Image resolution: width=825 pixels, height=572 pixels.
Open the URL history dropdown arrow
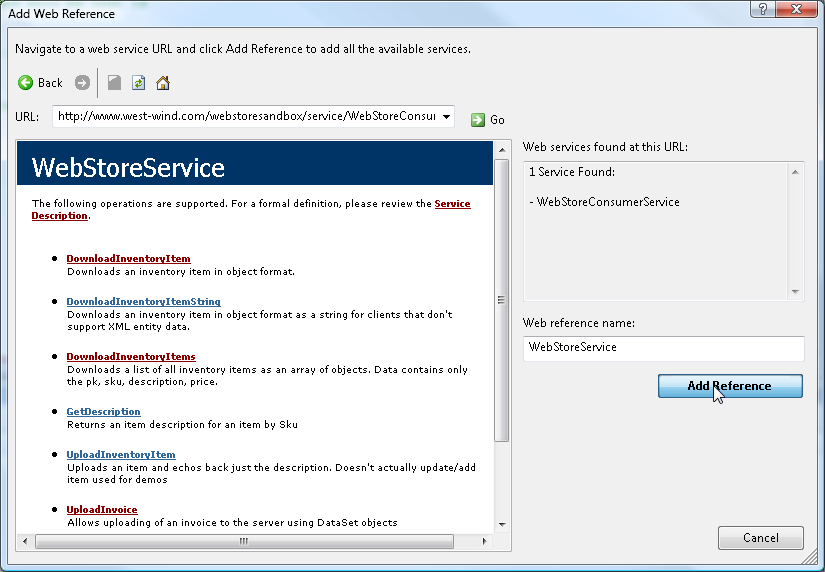[446, 116]
